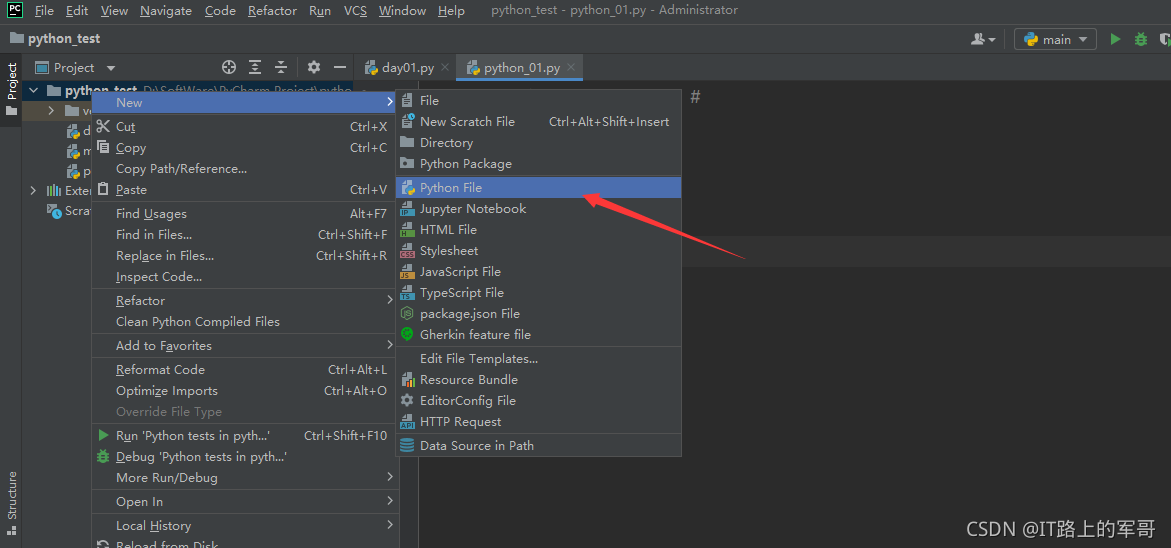Run 'Python tests in pyth...'
The width and height of the screenshot is (1171, 548).
tap(243, 435)
